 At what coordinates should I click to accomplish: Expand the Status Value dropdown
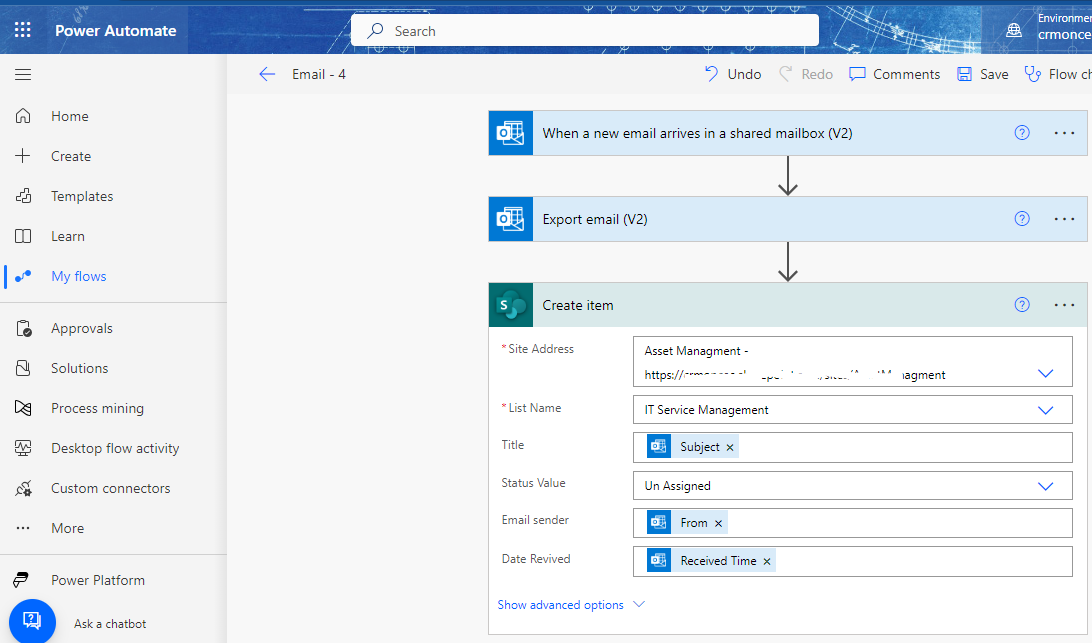[1045, 486]
